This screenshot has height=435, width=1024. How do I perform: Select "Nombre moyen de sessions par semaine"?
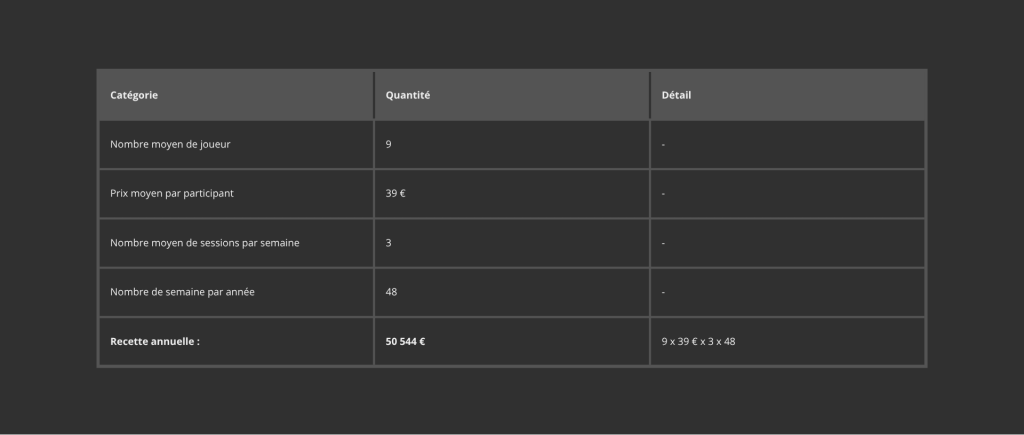coord(205,243)
